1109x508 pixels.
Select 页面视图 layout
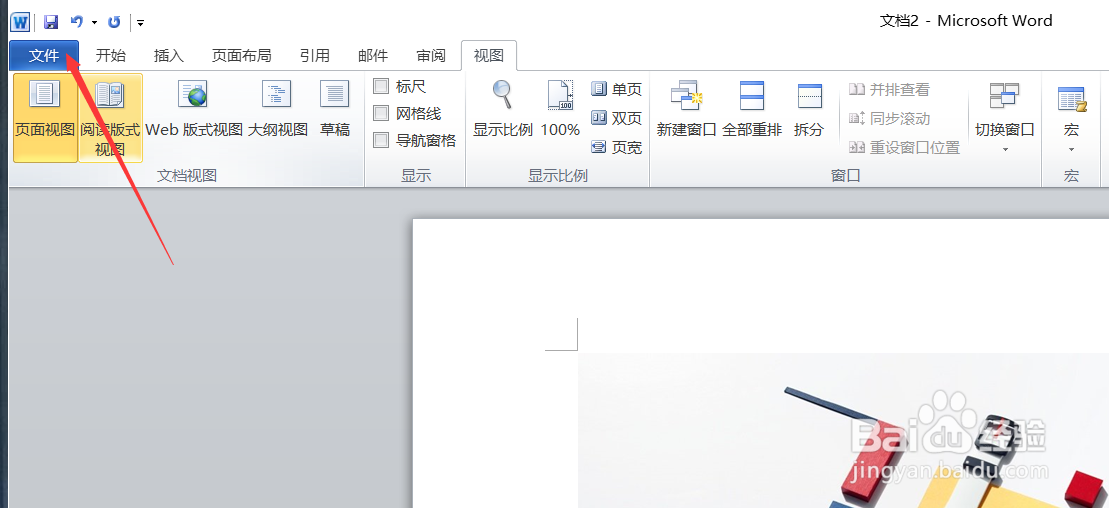coord(45,117)
